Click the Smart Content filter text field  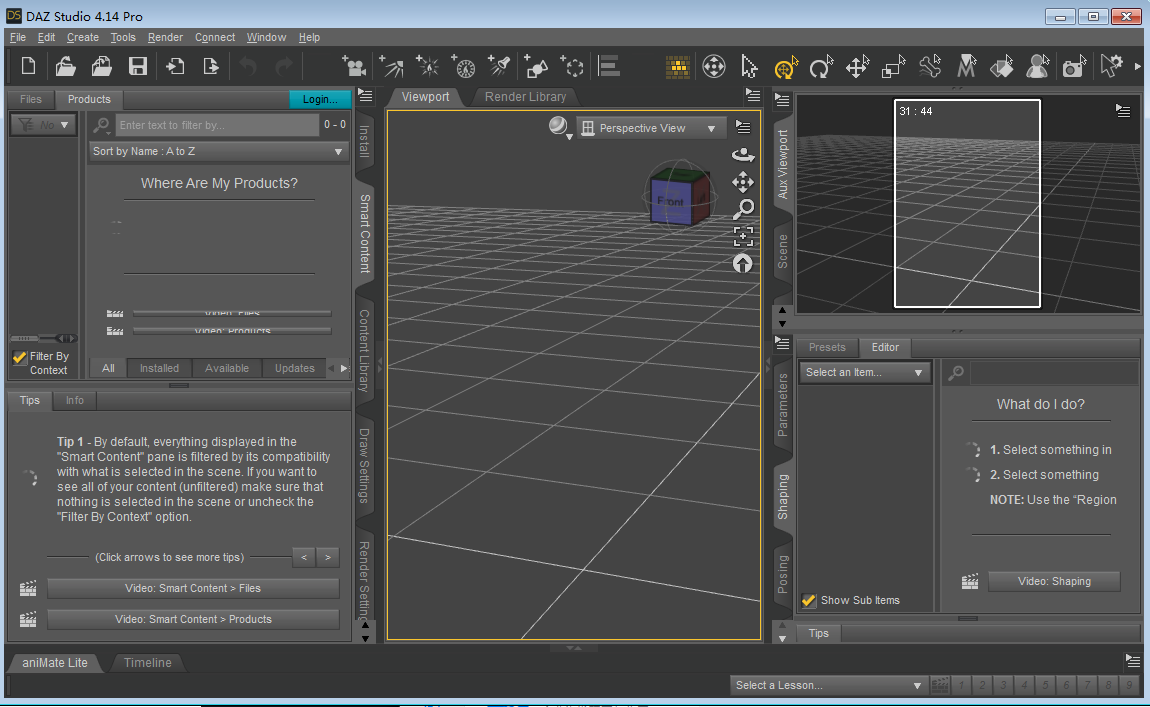[x=218, y=125]
